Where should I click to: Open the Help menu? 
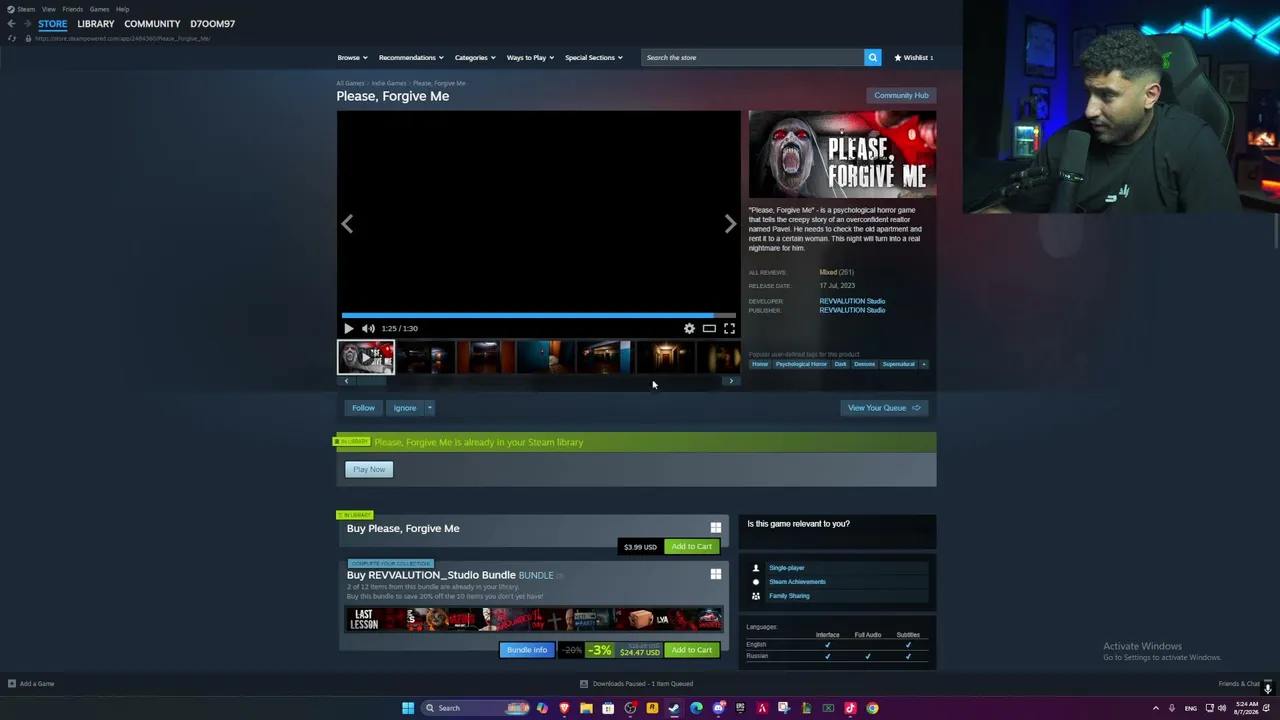click(x=122, y=9)
